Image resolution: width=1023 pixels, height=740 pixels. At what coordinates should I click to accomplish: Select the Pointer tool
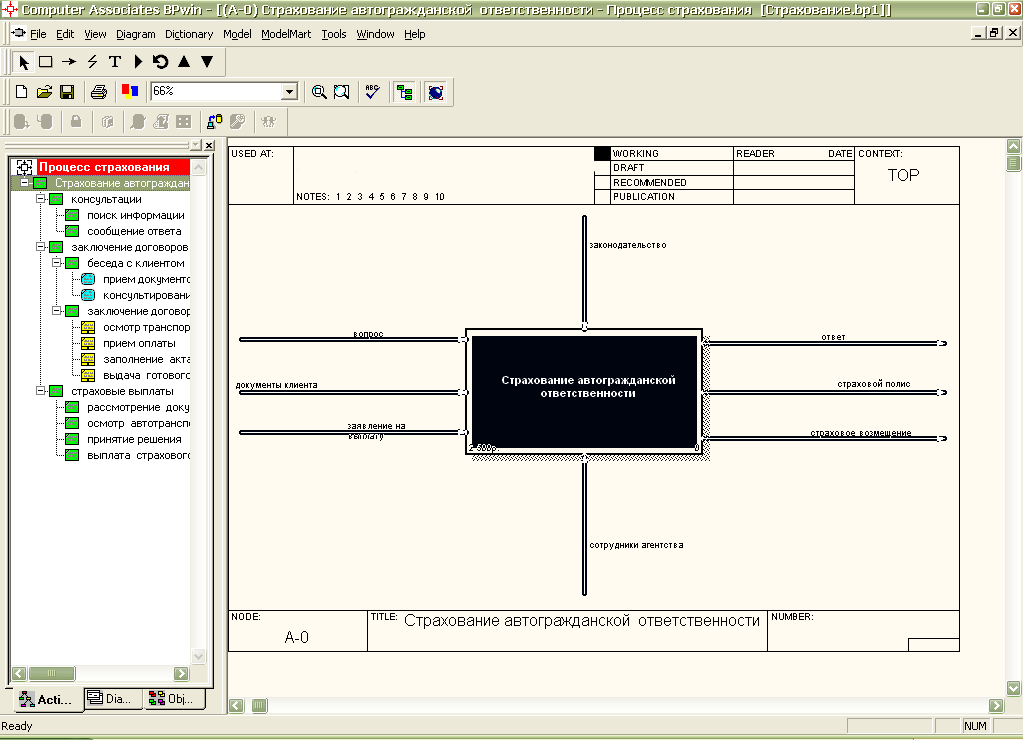pyautogui.click(x=24, y=62)
